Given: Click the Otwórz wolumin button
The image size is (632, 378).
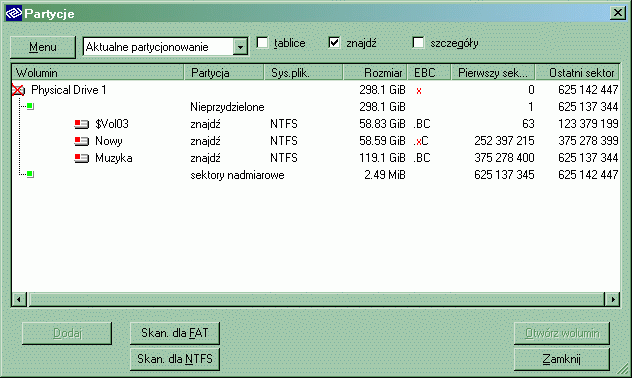Looking at the screenshot, I should pyautogui.click(x=561, y=333).
